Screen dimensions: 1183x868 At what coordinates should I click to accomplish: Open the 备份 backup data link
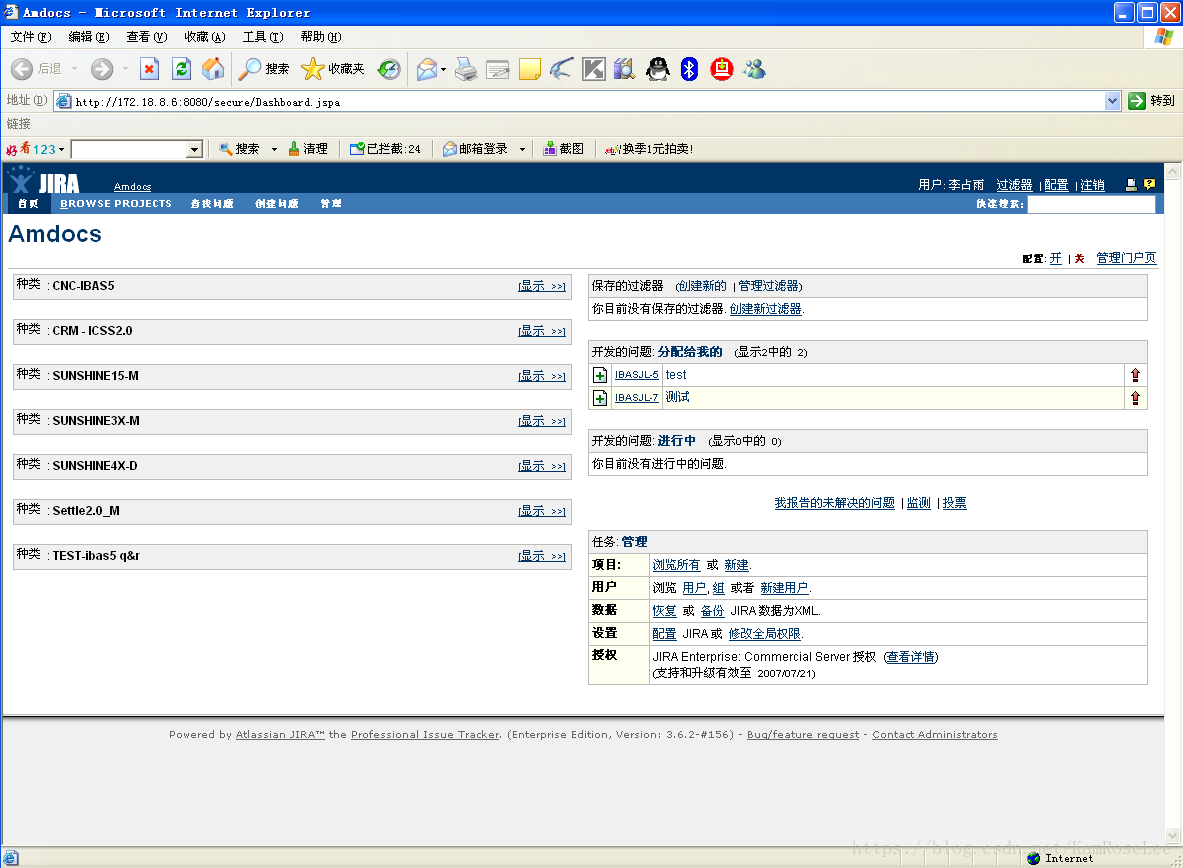tap(712, 611)
